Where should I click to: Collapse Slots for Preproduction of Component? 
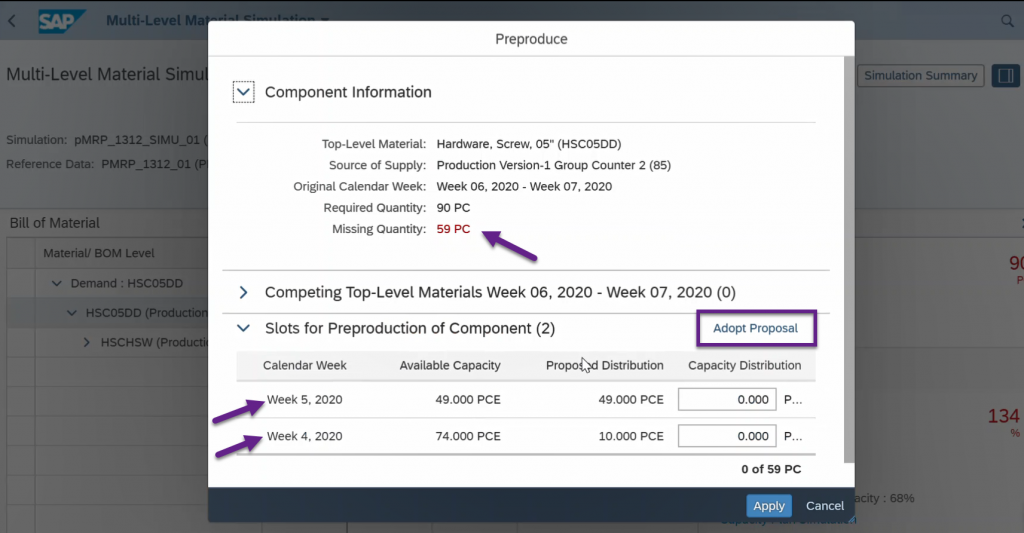244,329
